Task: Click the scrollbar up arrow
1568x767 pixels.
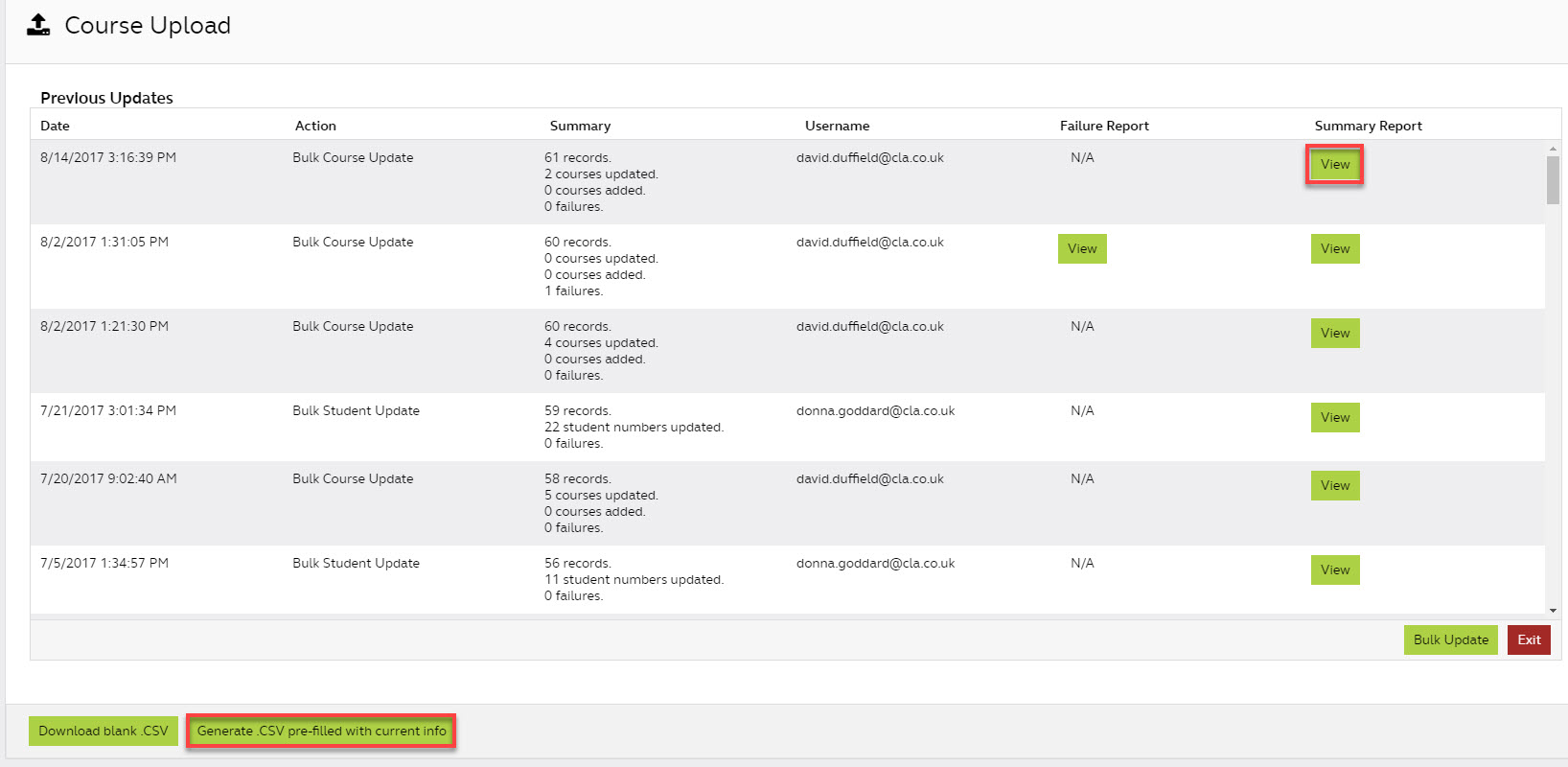Action: tap(1553, 150)
